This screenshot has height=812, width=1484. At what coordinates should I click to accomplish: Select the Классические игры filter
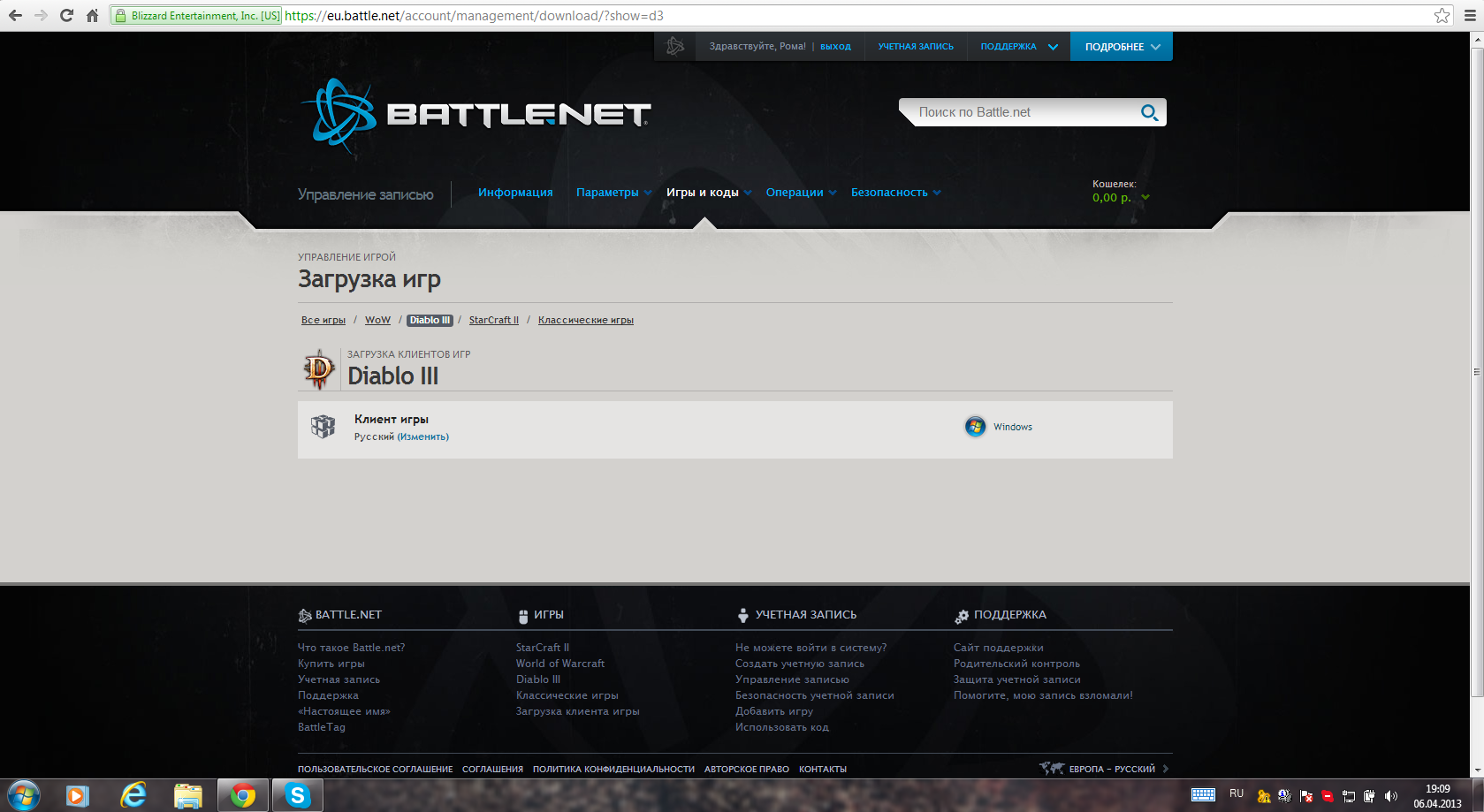coord(586,320)
